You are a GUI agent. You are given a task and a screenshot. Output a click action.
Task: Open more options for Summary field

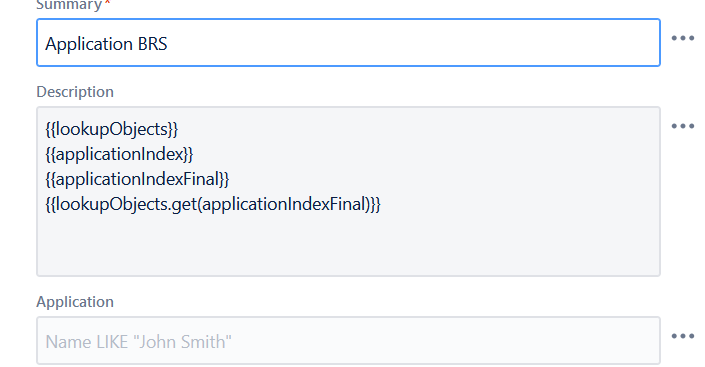[x=683, y=38]
